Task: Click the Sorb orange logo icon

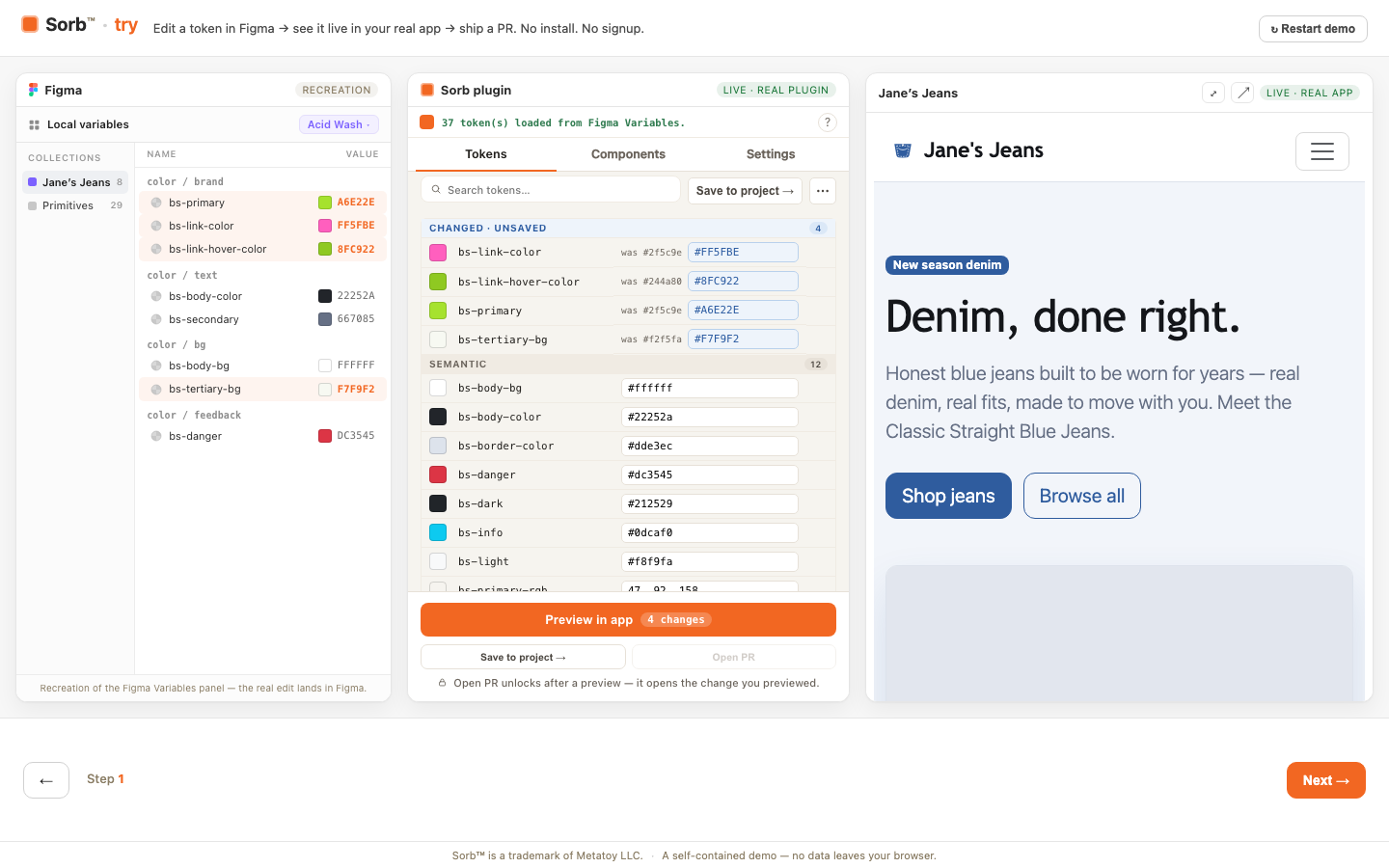Action: tap(30, 24)
